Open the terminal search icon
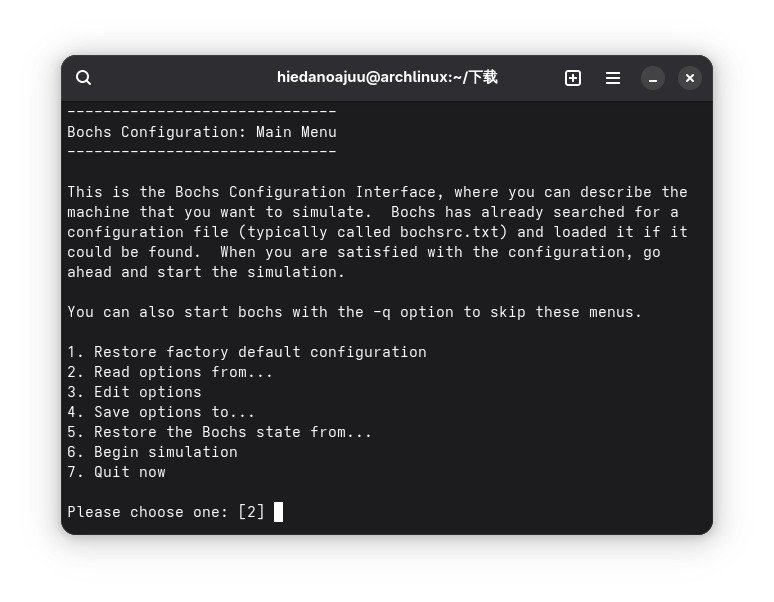This screenshot has height=602, width=774. (83, 77)
